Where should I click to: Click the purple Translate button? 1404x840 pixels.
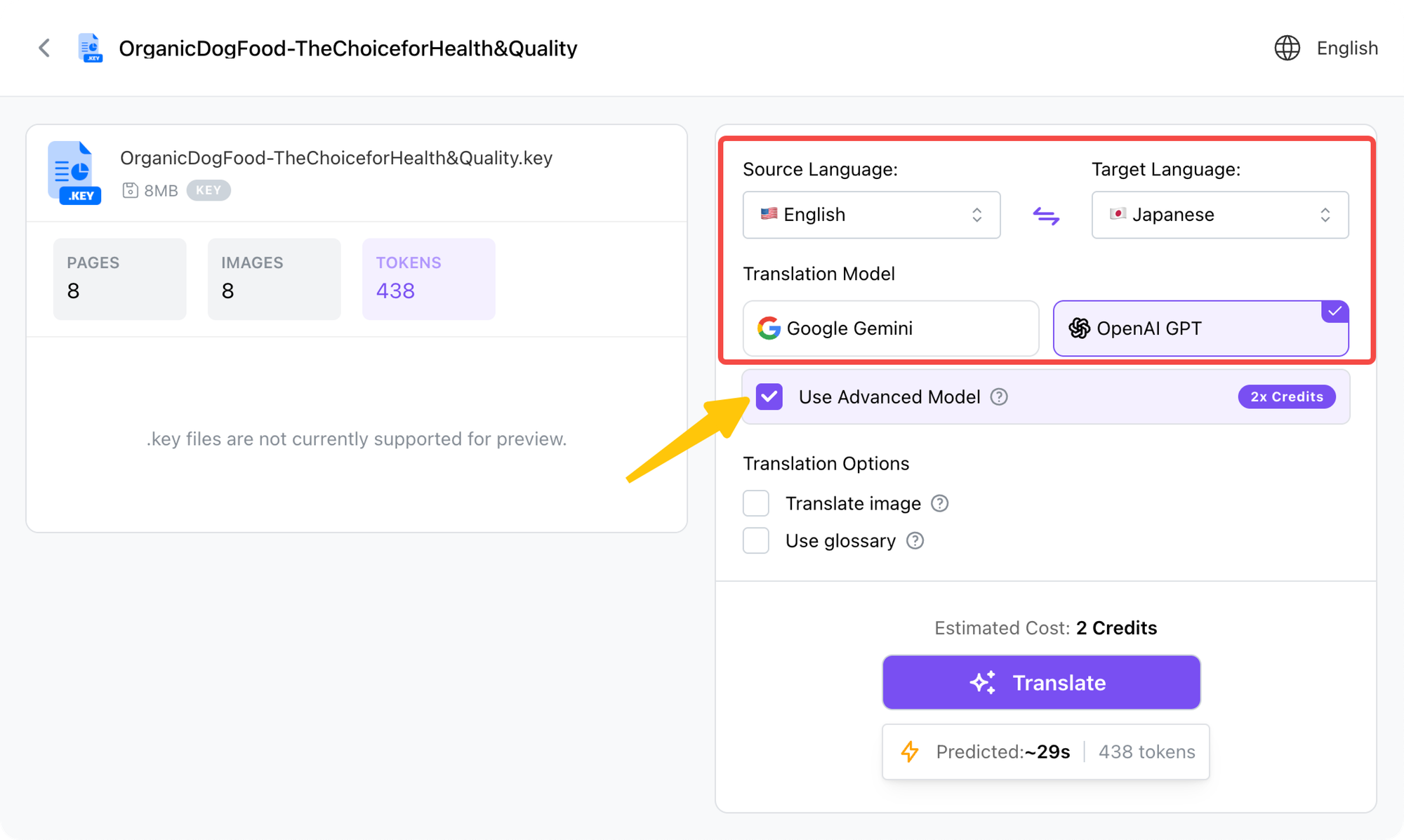[1041, 682]
